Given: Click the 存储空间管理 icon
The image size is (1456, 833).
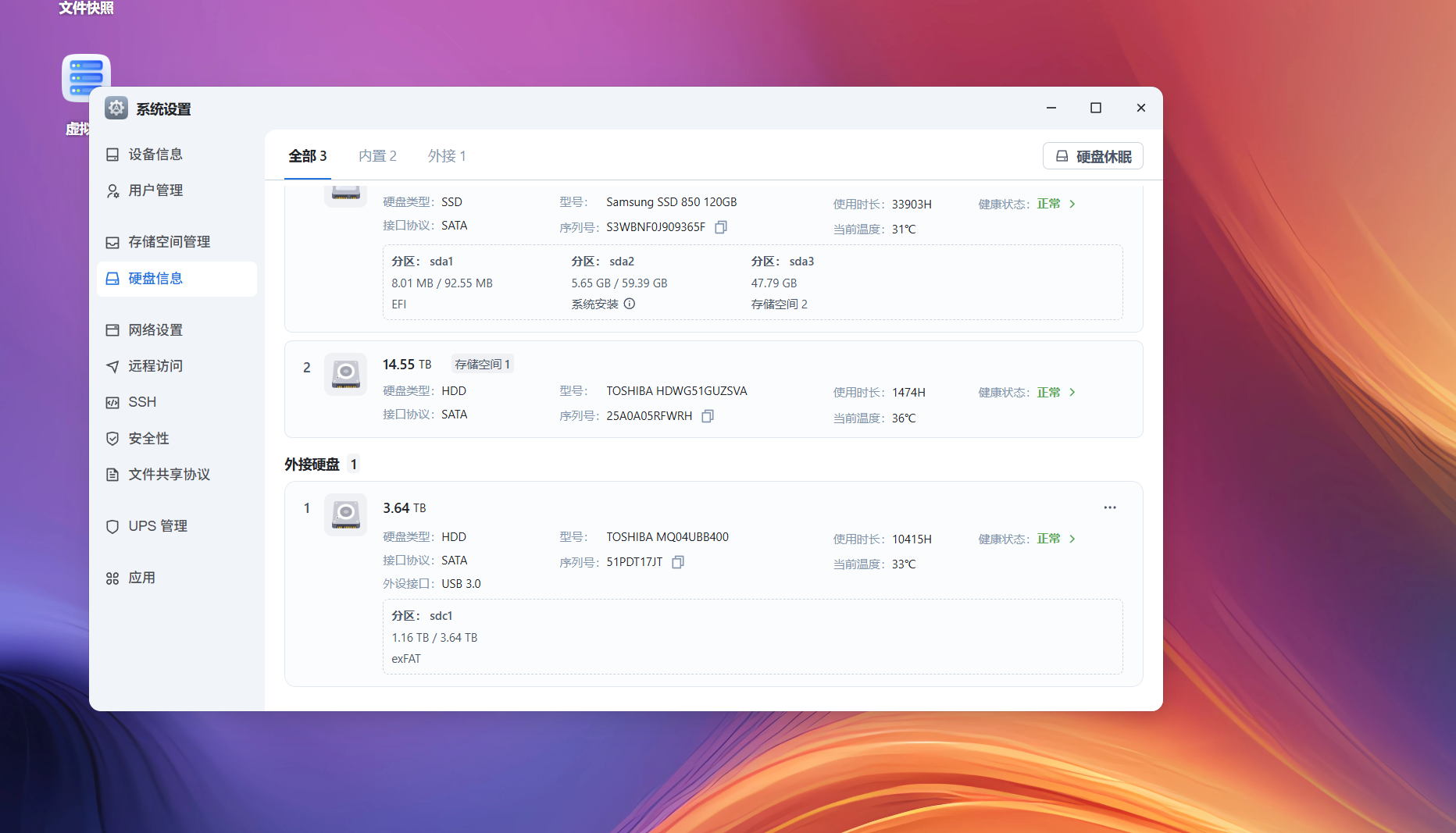Looking at the screenshot, I should (x=112, y=242).
